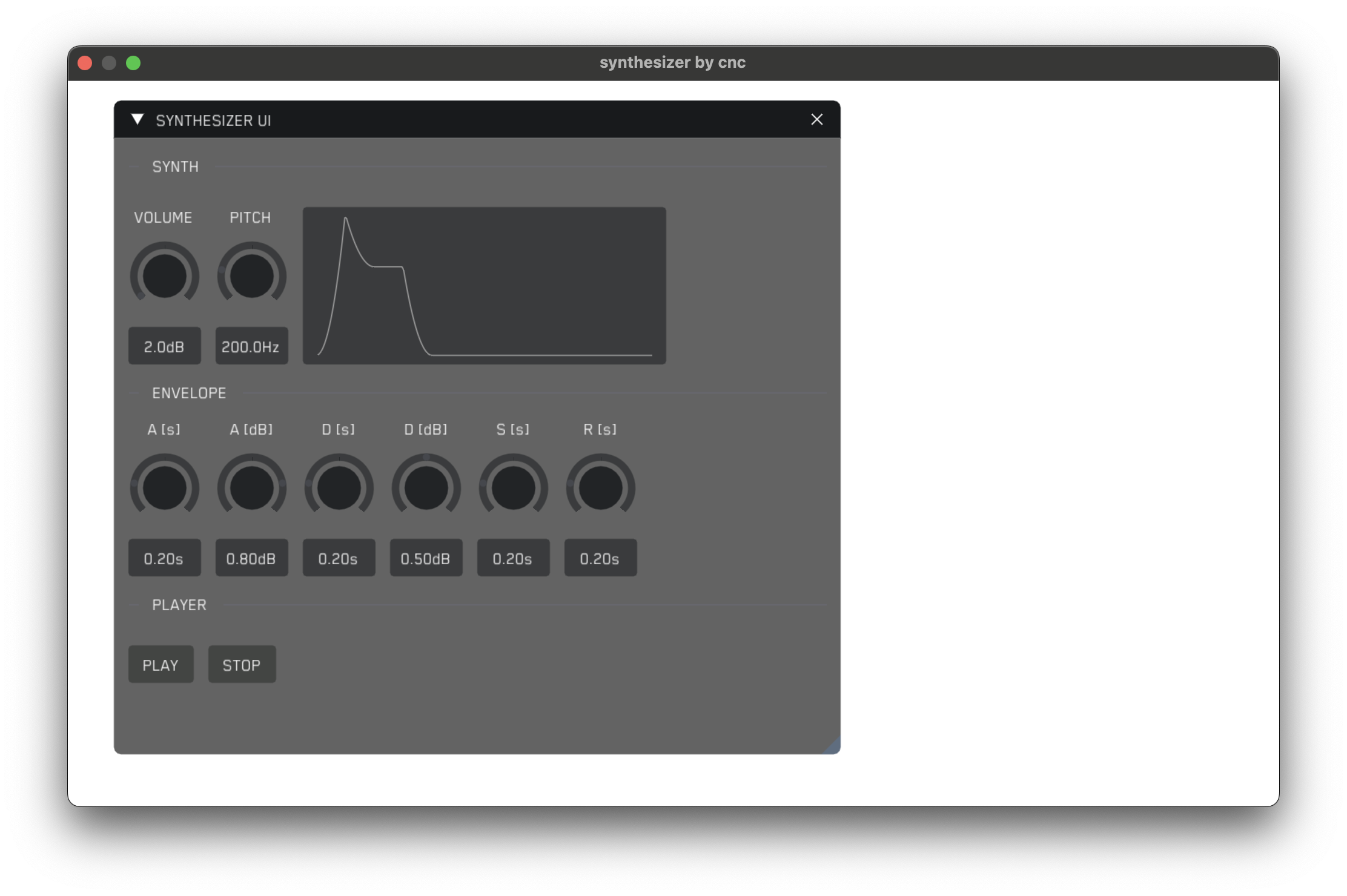The height and width of the screenshot is (896, 1347).
Task: Click the 0.20s release time field
Action: pos(600,558)
